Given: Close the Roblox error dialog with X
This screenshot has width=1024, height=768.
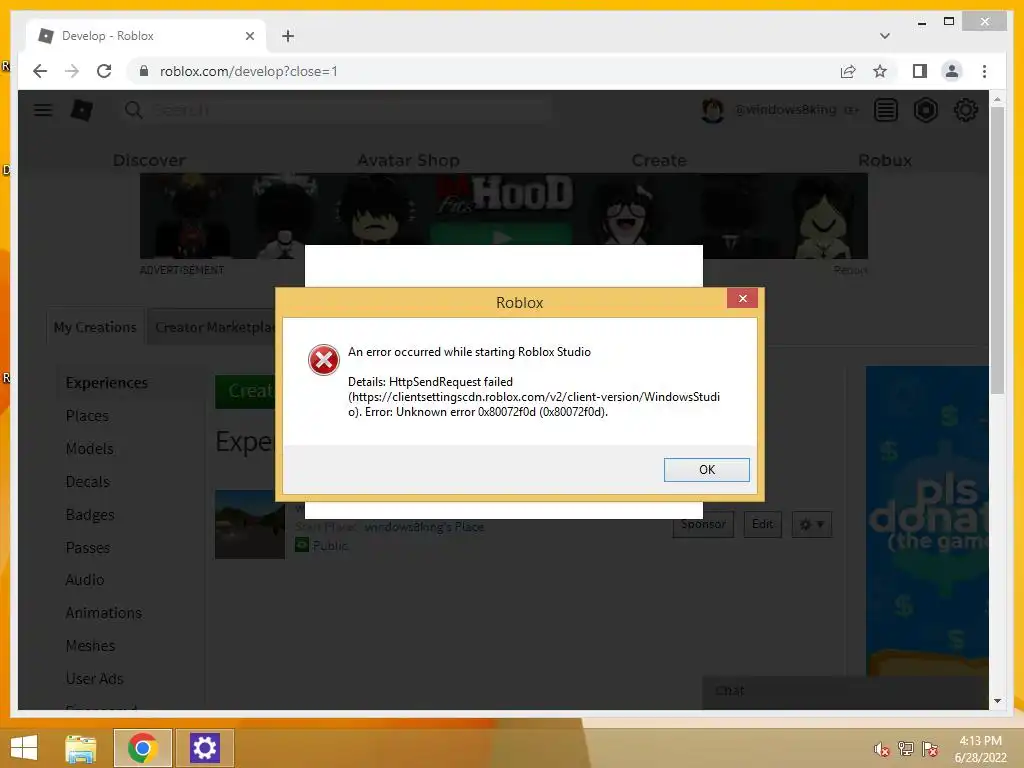Looking at the screenshot, I should click(743, 298).
